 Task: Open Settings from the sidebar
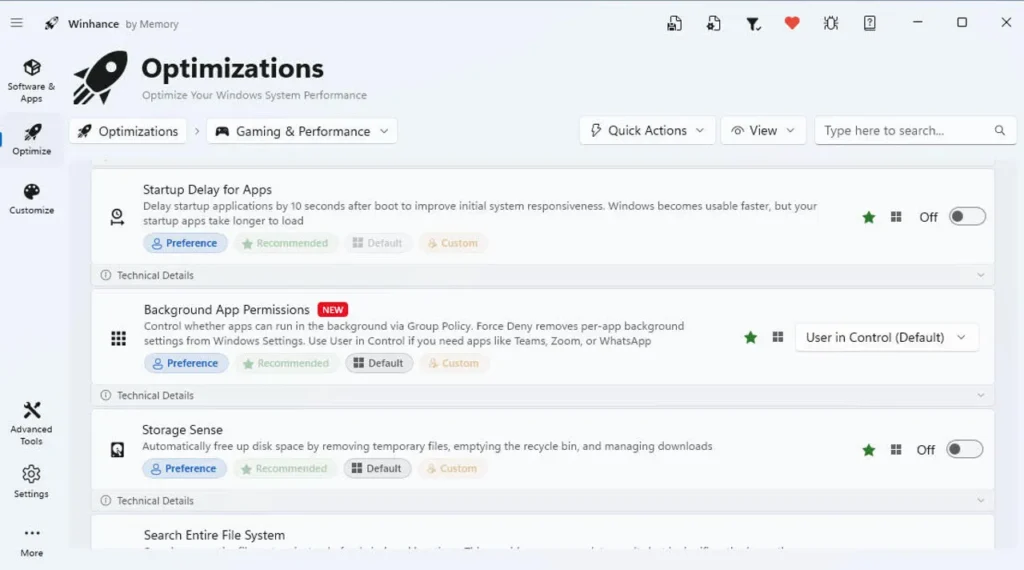[x=32, y=481]
